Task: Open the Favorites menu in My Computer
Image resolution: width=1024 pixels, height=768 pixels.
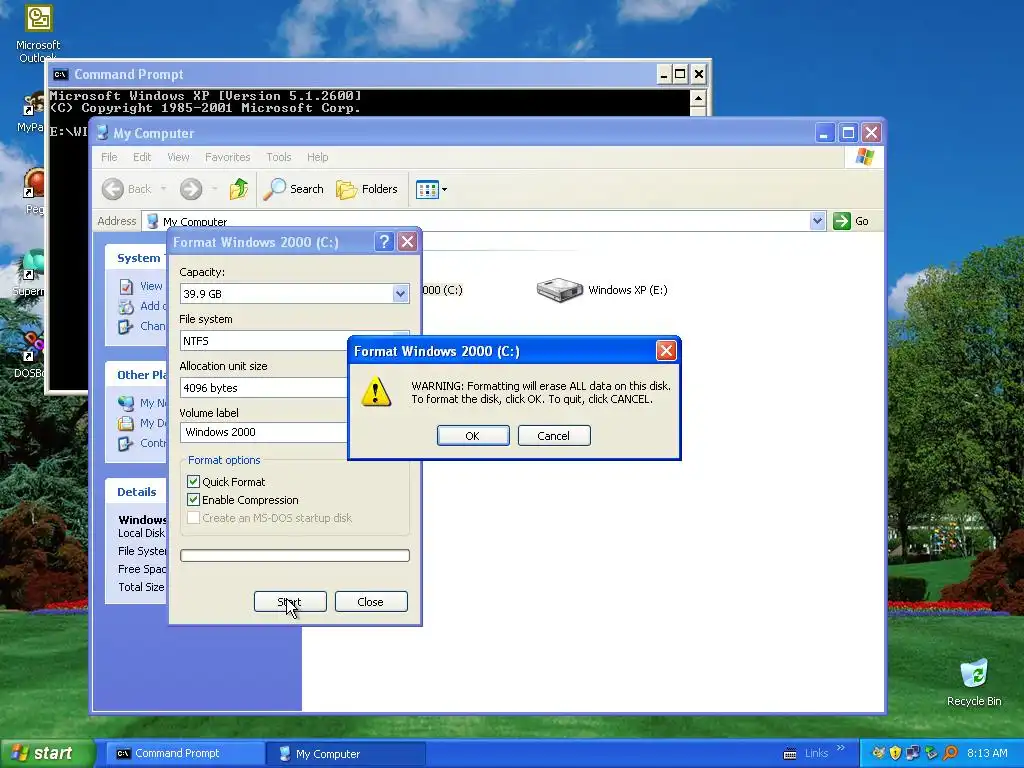Action: click(x=227, y=157)
